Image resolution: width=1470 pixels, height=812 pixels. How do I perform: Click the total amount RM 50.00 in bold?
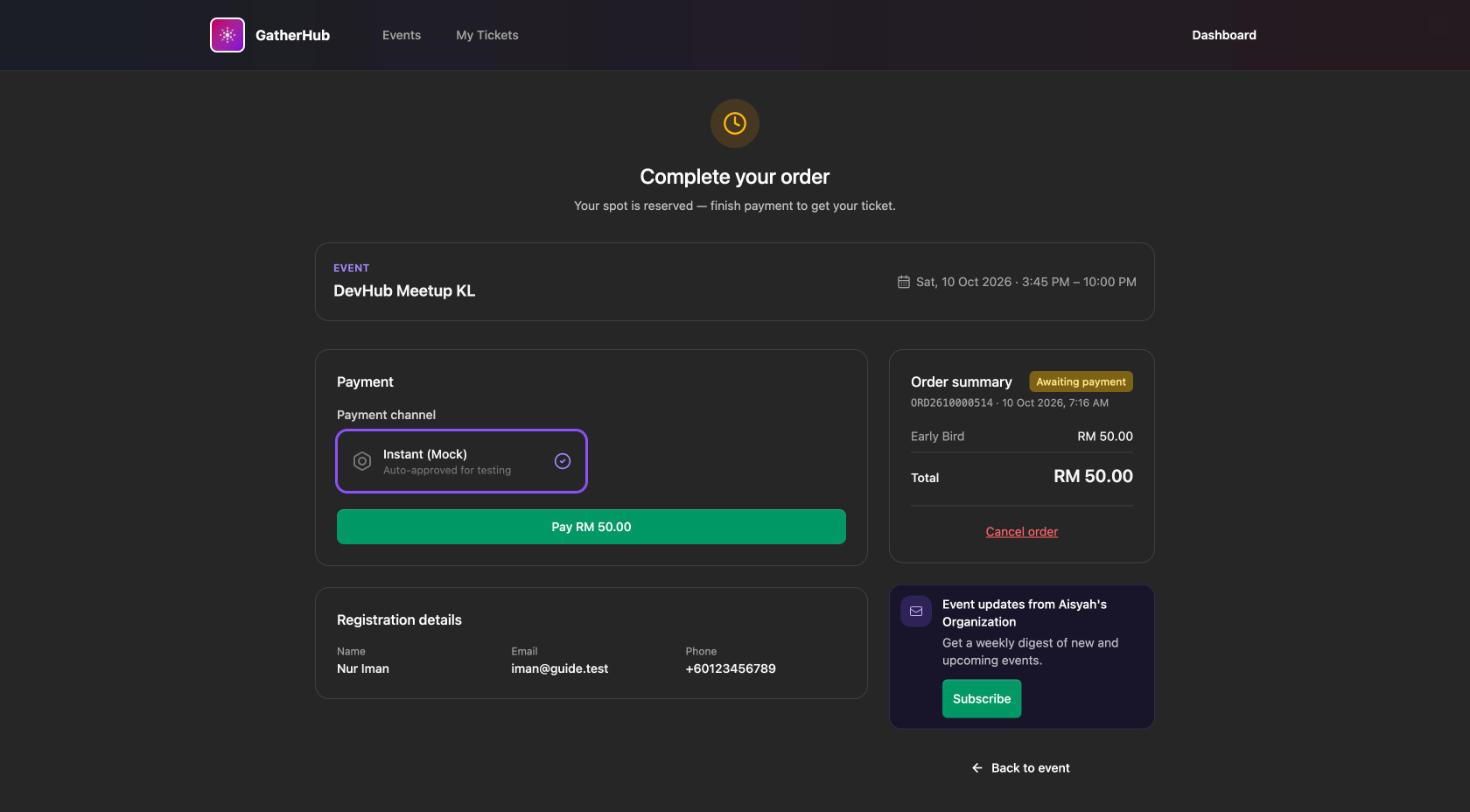[x=1093, y=477]
